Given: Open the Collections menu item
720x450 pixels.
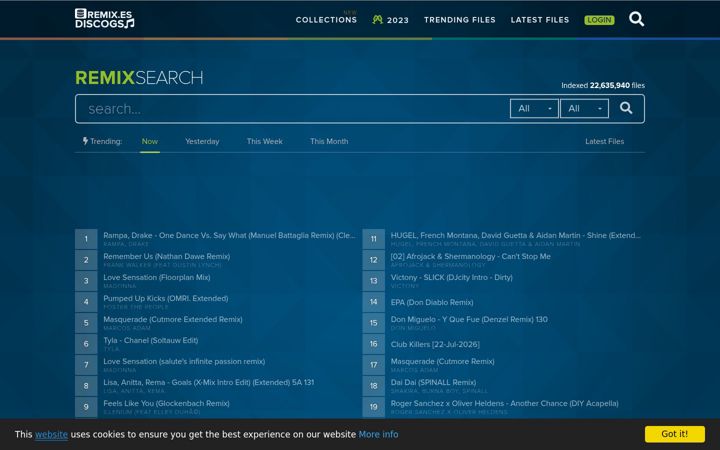Looking at the screenshot, I should (326, 20).
